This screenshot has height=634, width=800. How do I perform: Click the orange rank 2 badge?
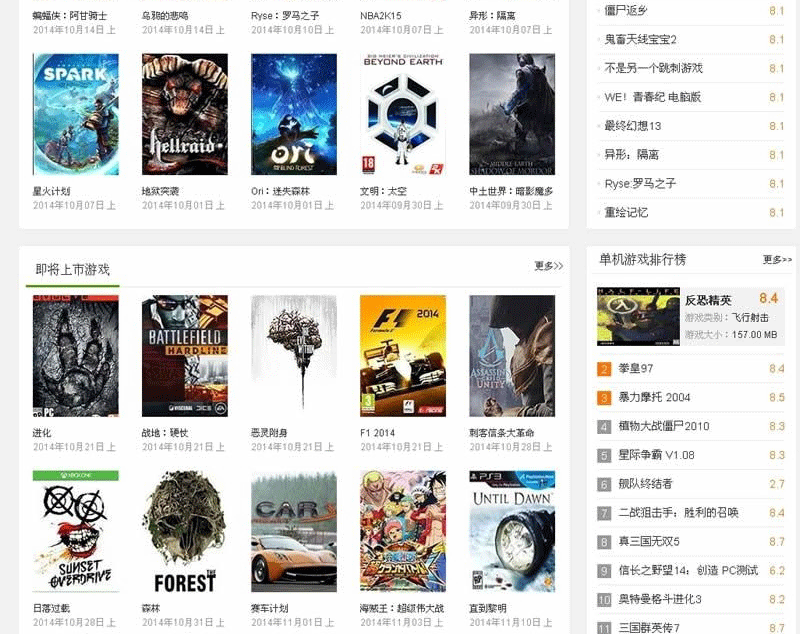point(604,369)
